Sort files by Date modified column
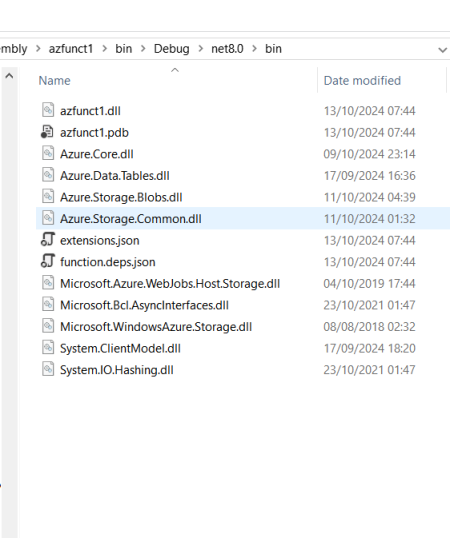The height and width of the screenshot is (538, 450). pyautogui.click(x=362, y=81)
